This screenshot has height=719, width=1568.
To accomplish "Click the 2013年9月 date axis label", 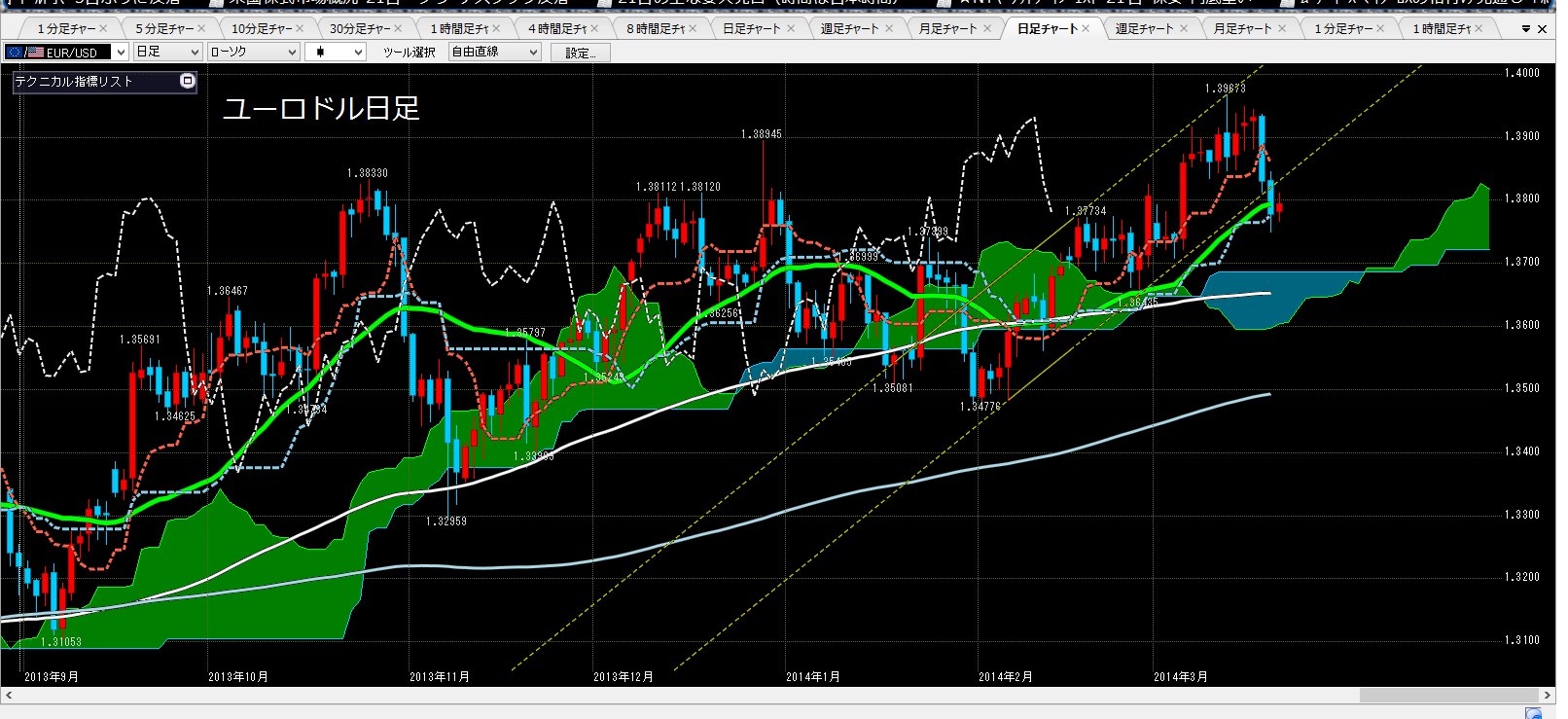I will (x=52, y=677).
